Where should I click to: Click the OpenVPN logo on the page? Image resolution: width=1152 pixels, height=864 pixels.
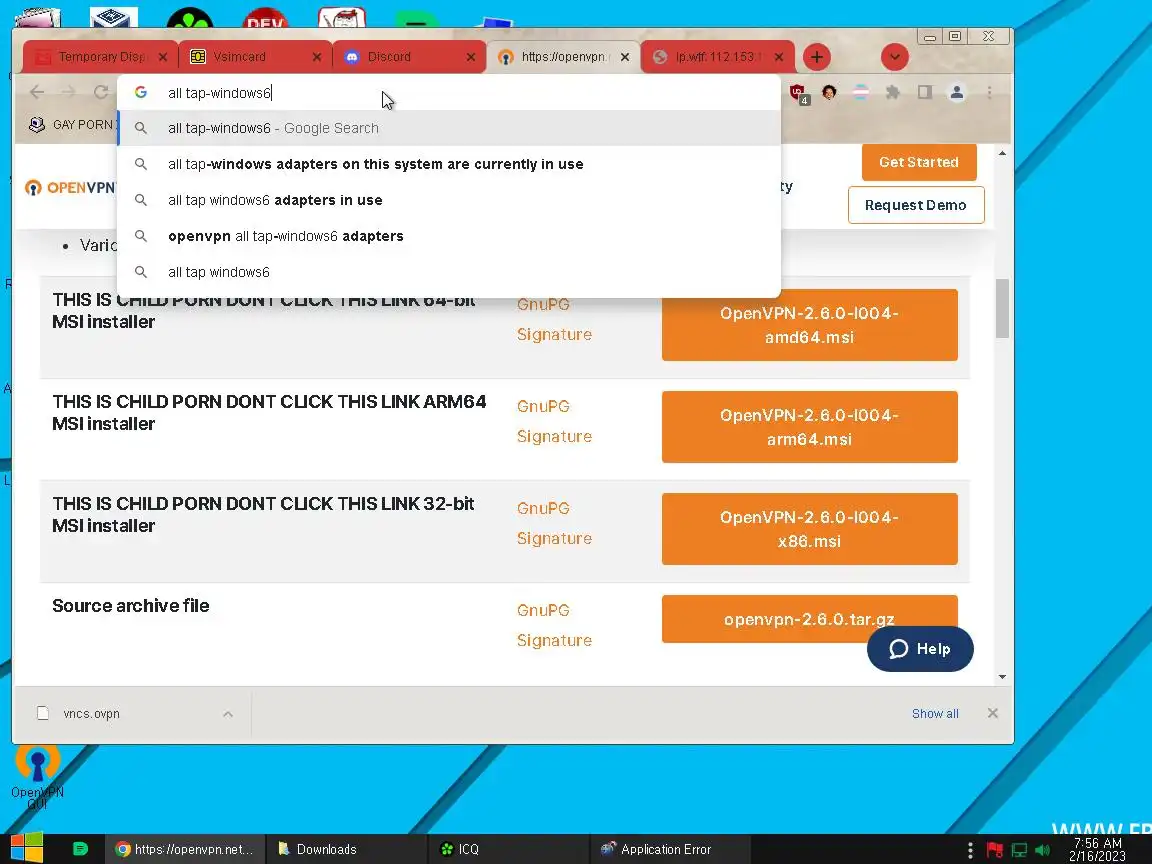70,187
